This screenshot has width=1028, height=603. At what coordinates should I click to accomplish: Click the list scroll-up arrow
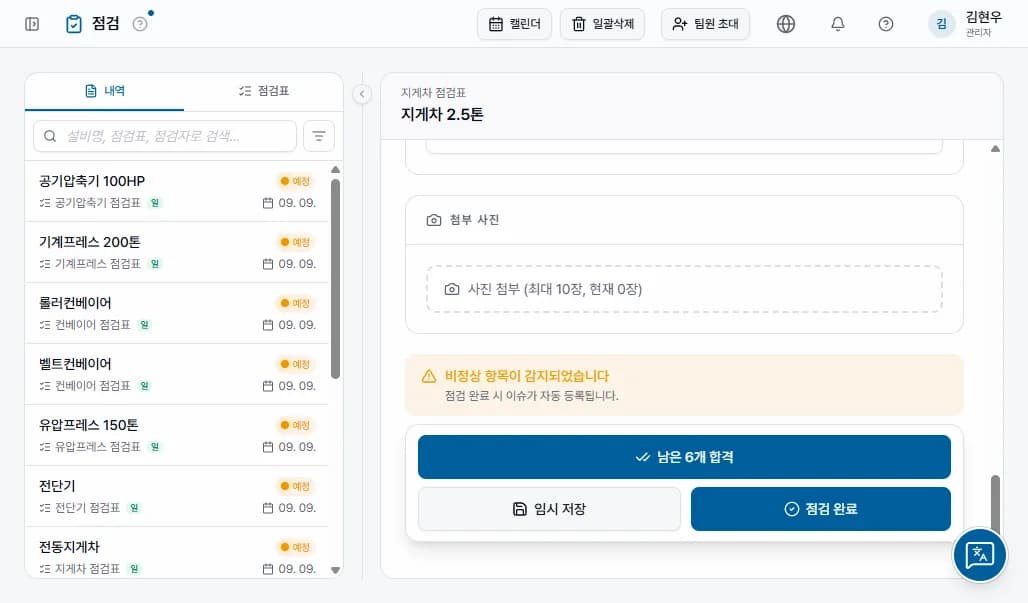tap(336, 170)
